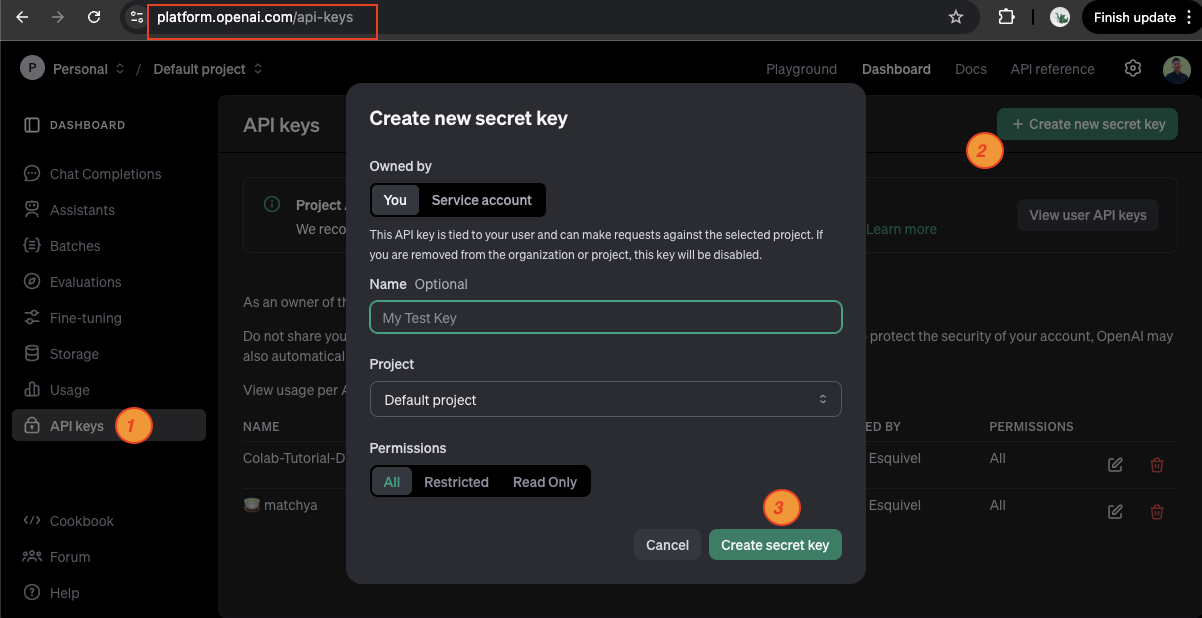Image resolution: width=1202 pixels, height=618 pixels.
Task: Delete the matchya API key
Action: 1157,511
